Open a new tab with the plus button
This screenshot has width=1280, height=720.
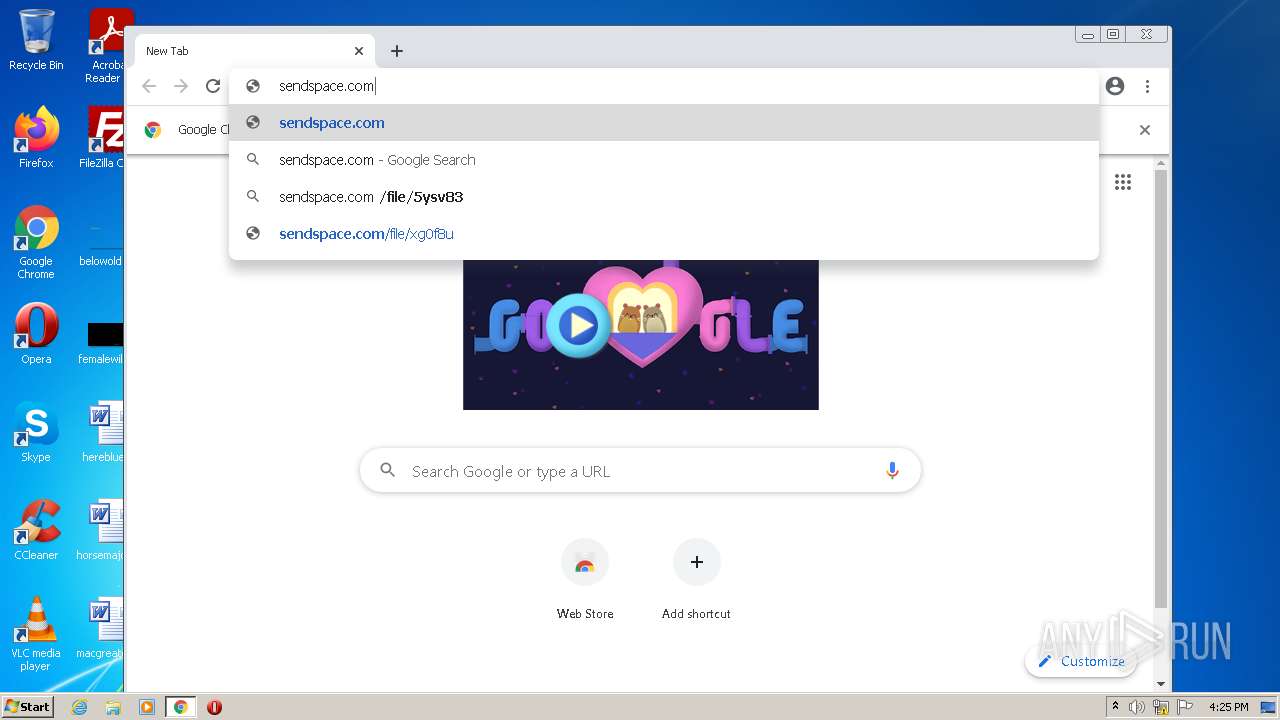tap(397, 51)
